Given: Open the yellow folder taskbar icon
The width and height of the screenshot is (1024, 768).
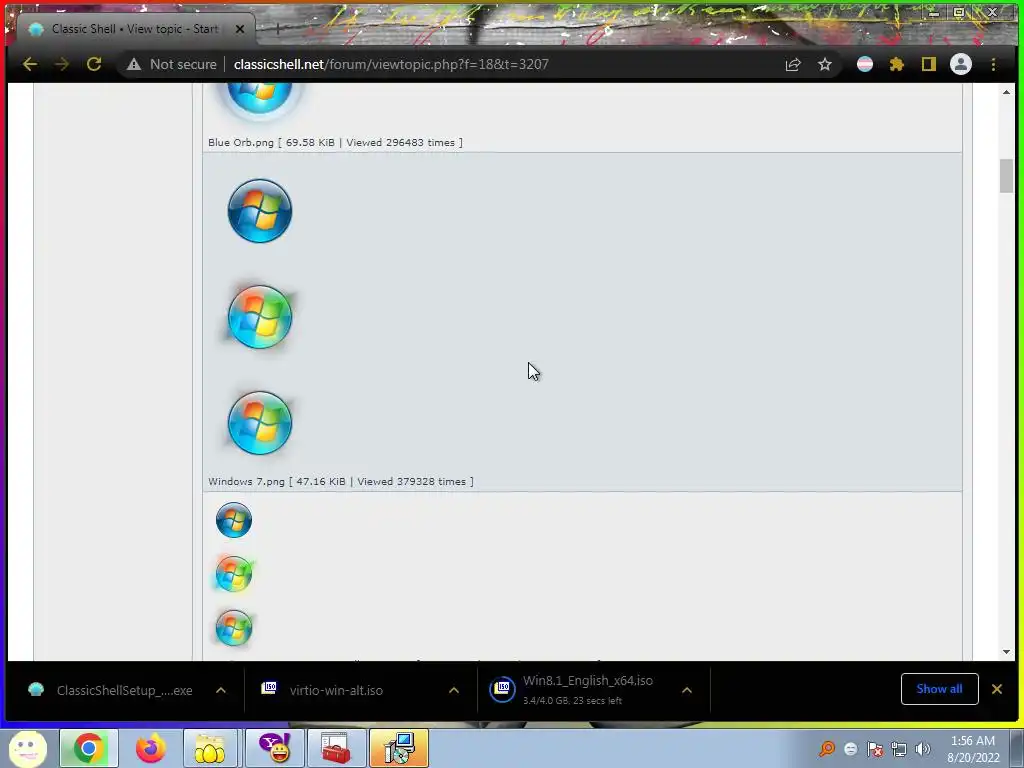Looking at the screenshot, I should [x=209, y=748].
